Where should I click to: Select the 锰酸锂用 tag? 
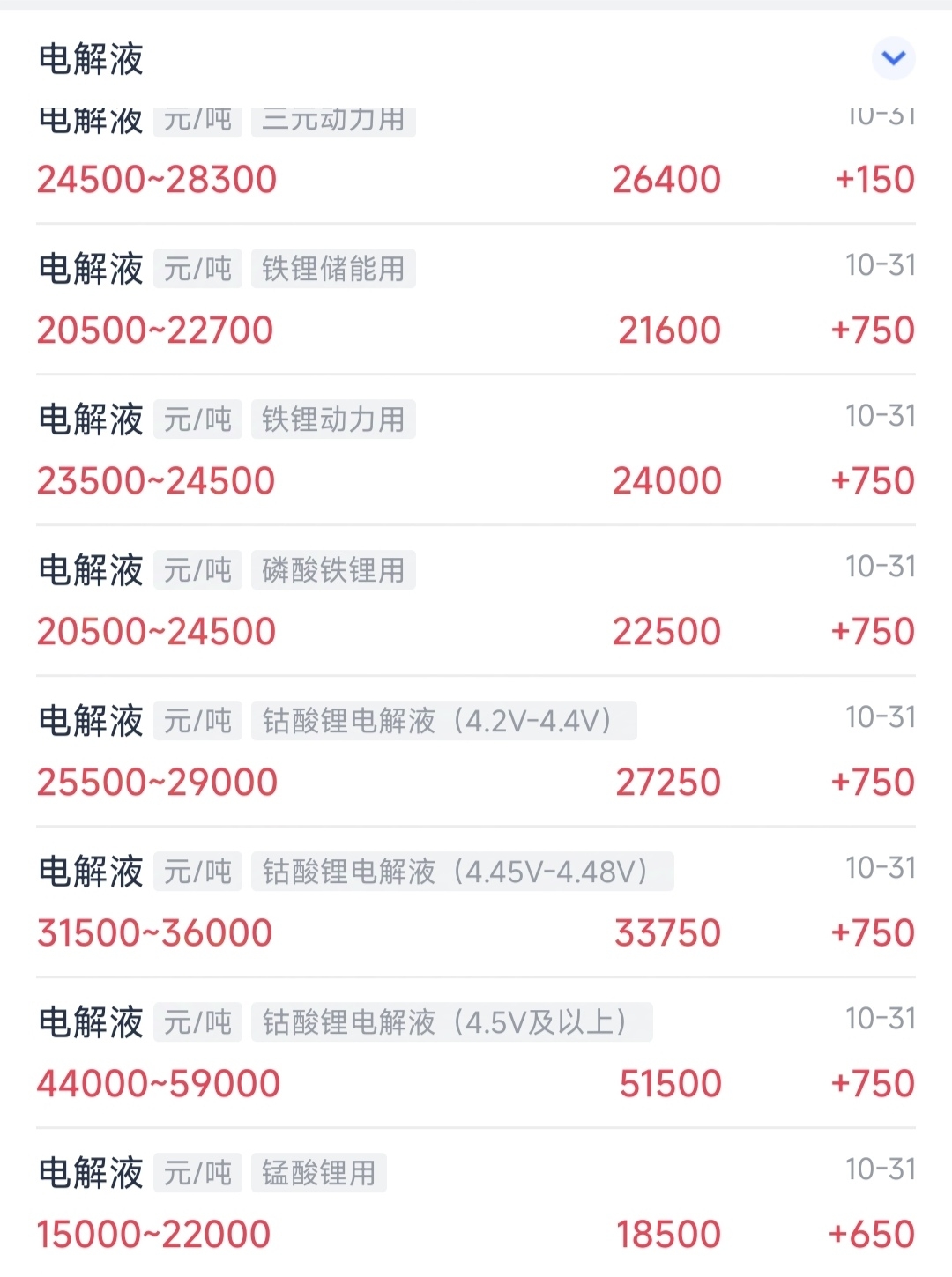318,1173
